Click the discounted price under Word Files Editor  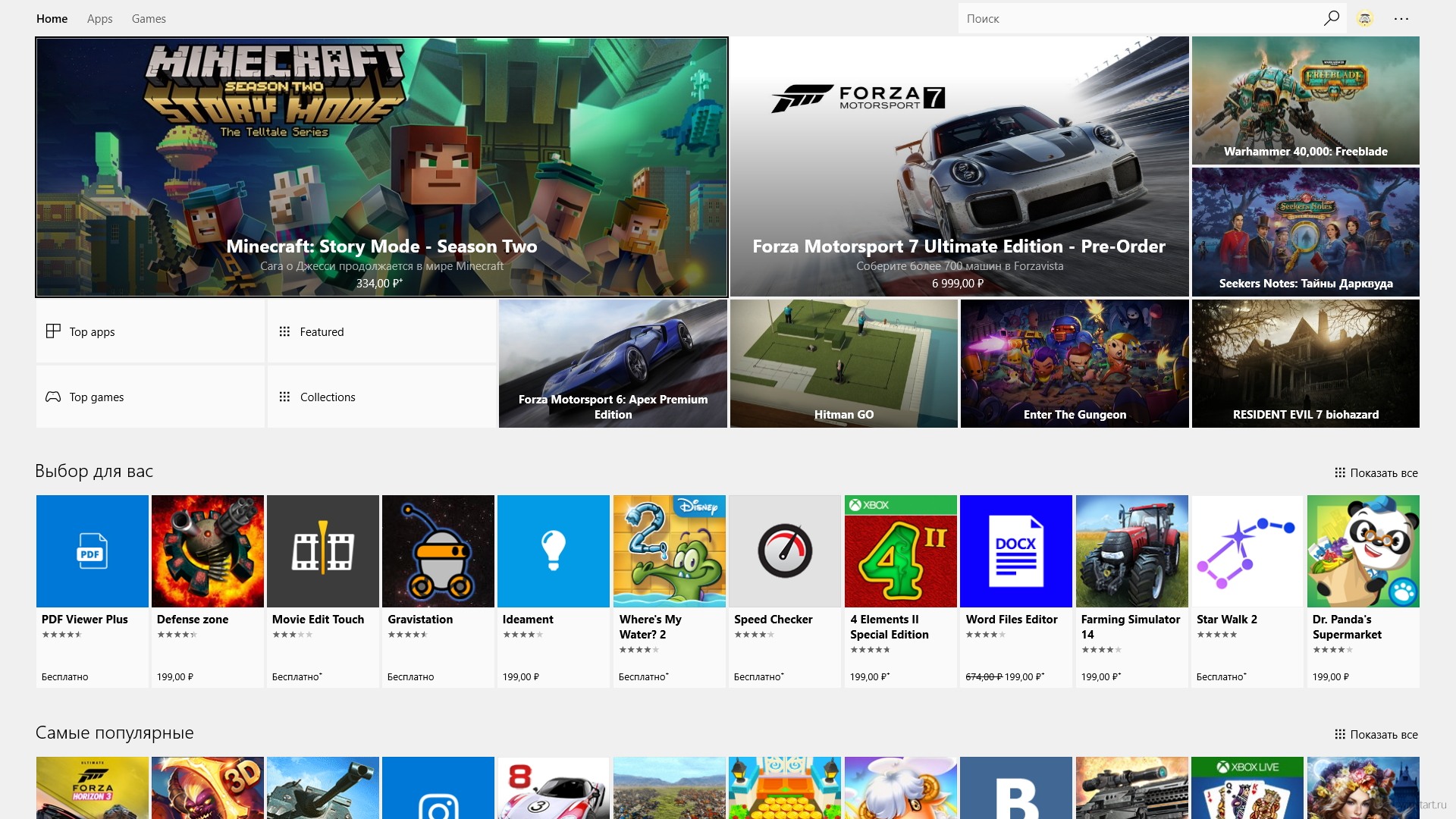(x=1025, y=676)
